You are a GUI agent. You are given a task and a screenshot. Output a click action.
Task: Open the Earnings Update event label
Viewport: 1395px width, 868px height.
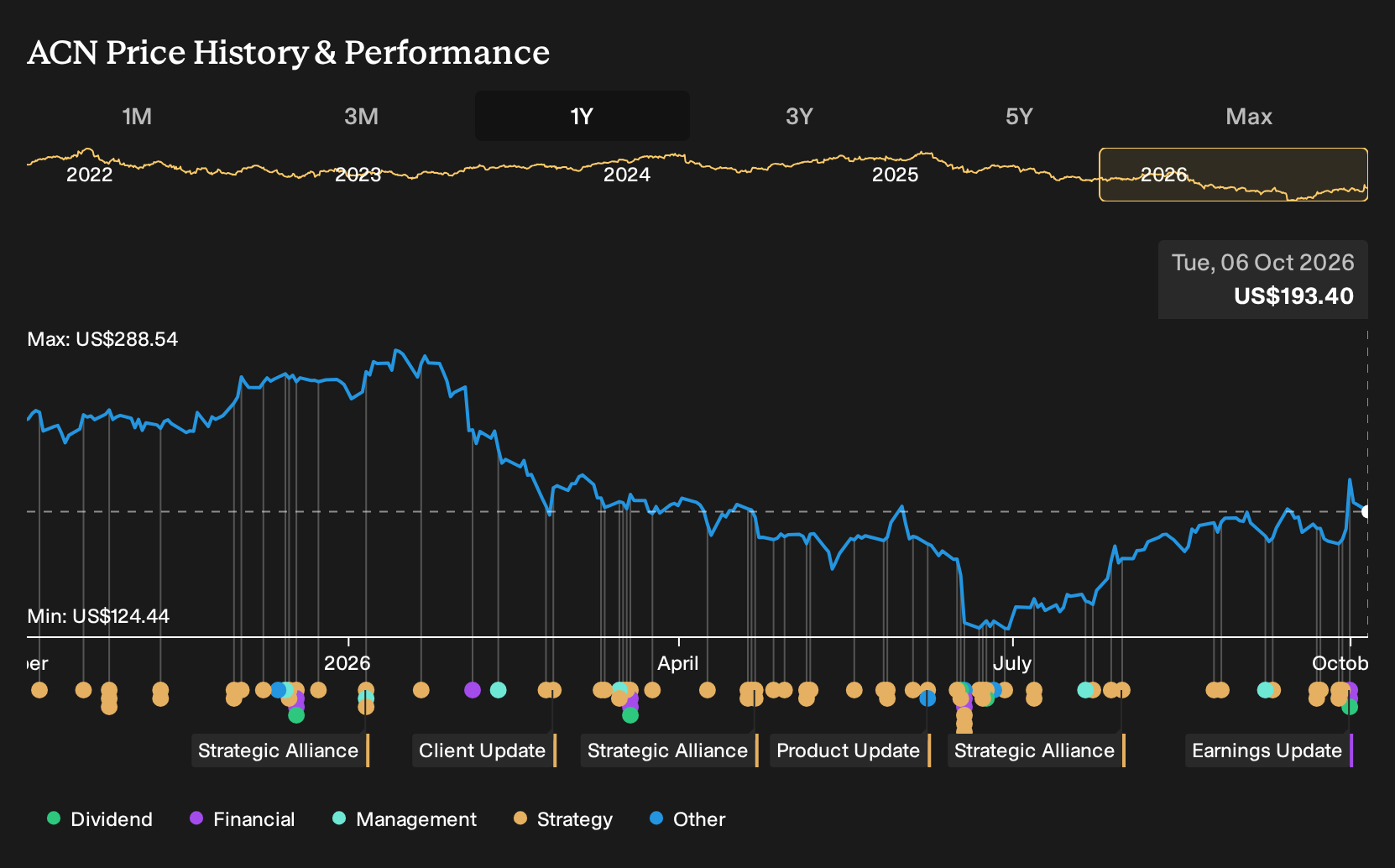click(x=1268, y=750)
